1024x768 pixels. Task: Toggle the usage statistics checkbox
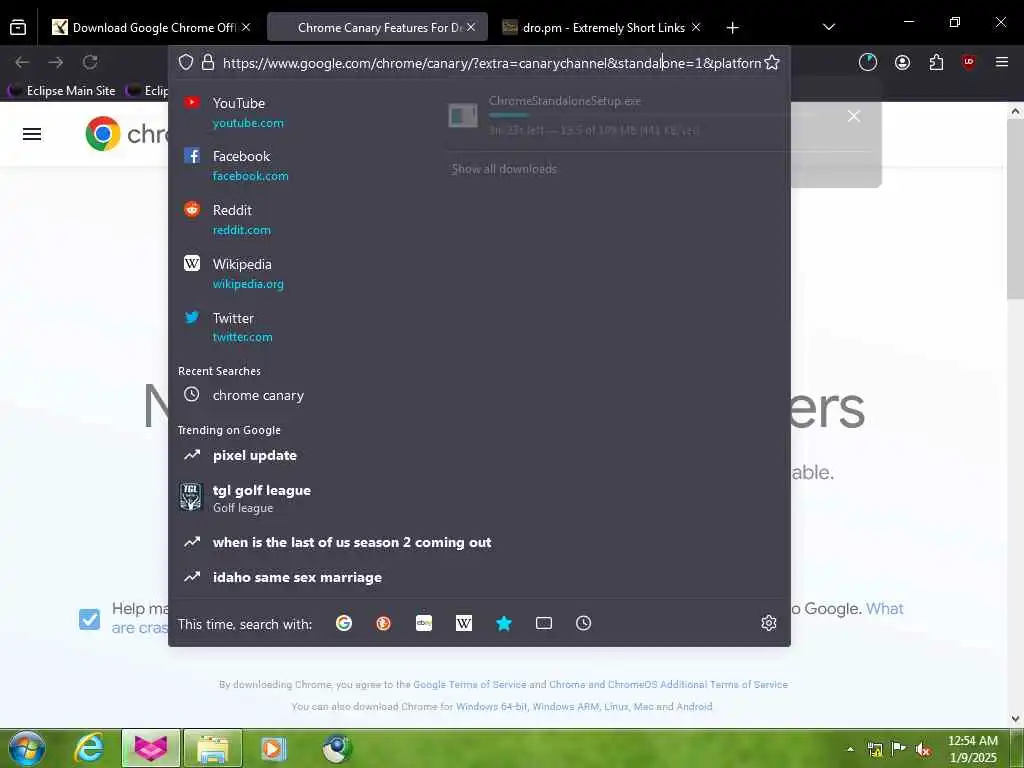point(89,619)
